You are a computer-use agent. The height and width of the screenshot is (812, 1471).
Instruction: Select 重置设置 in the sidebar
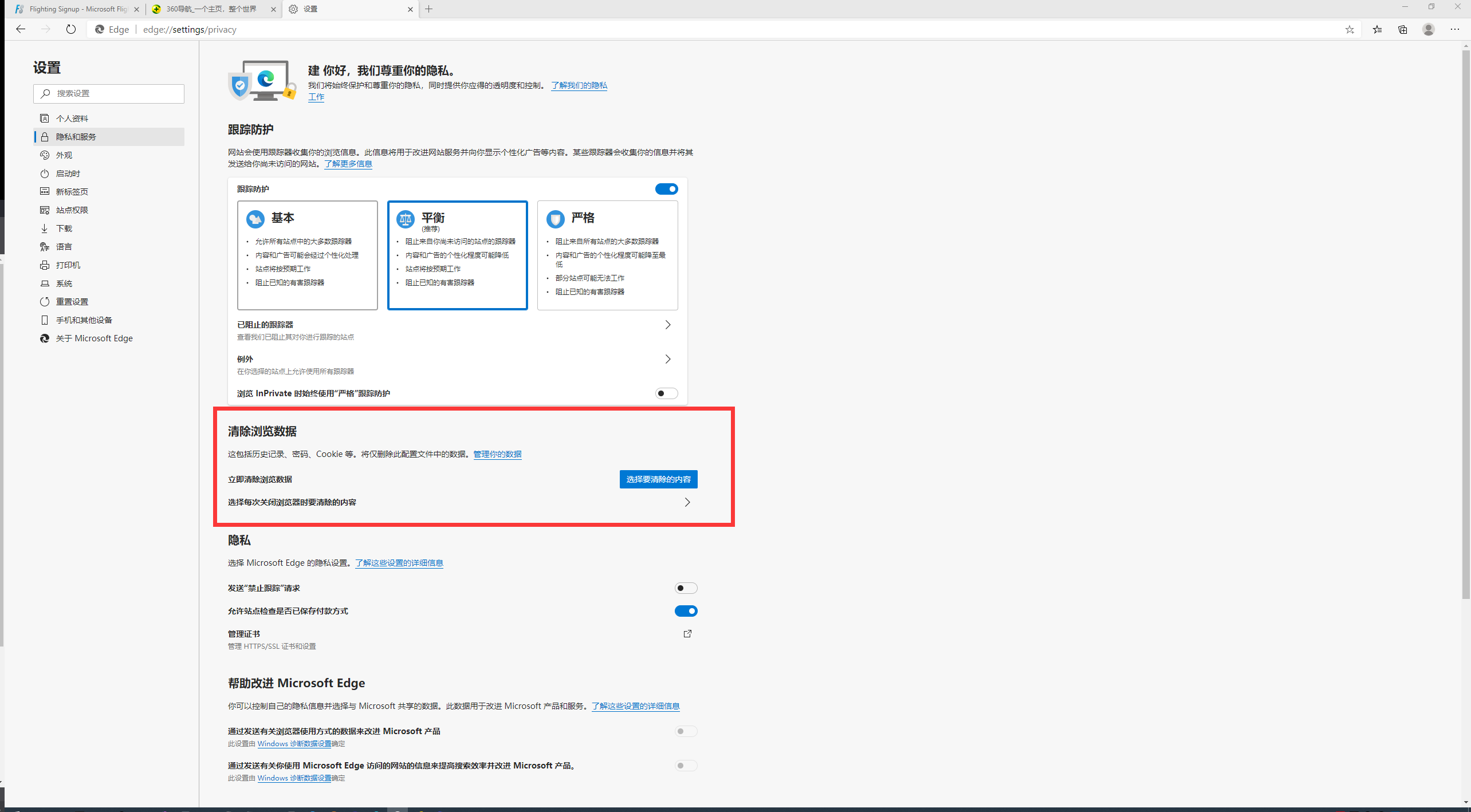72,301
